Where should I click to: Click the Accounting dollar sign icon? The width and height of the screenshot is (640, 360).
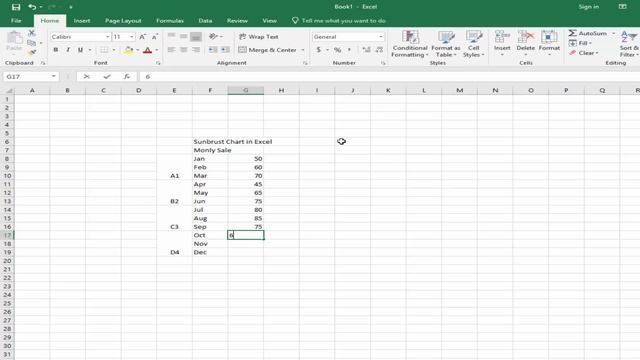pos(319,50)
